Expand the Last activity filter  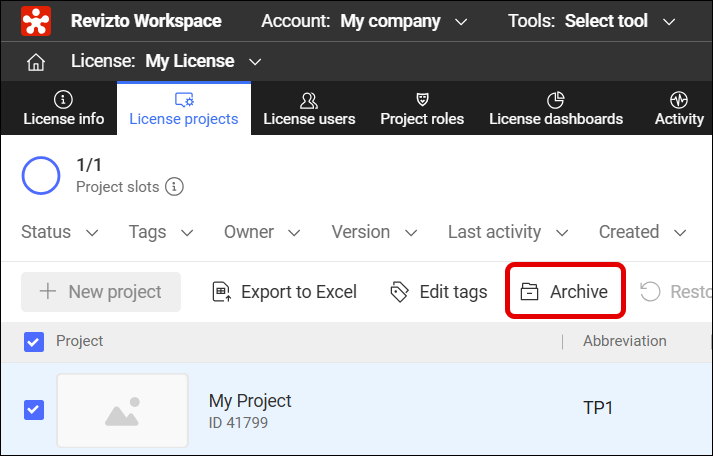click(x=508, y=232)
